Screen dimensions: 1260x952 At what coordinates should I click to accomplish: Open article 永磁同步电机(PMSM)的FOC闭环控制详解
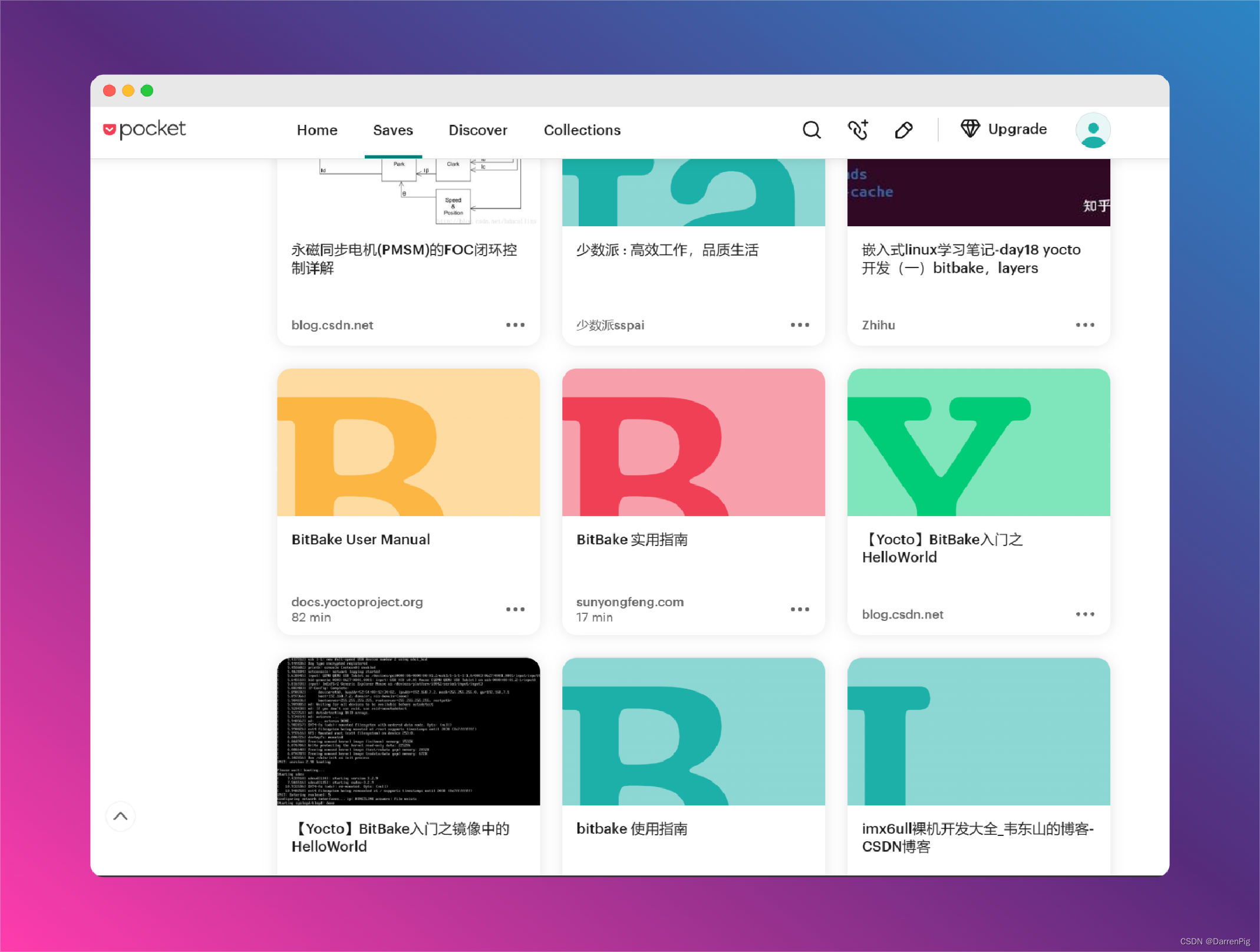point(404,259)
